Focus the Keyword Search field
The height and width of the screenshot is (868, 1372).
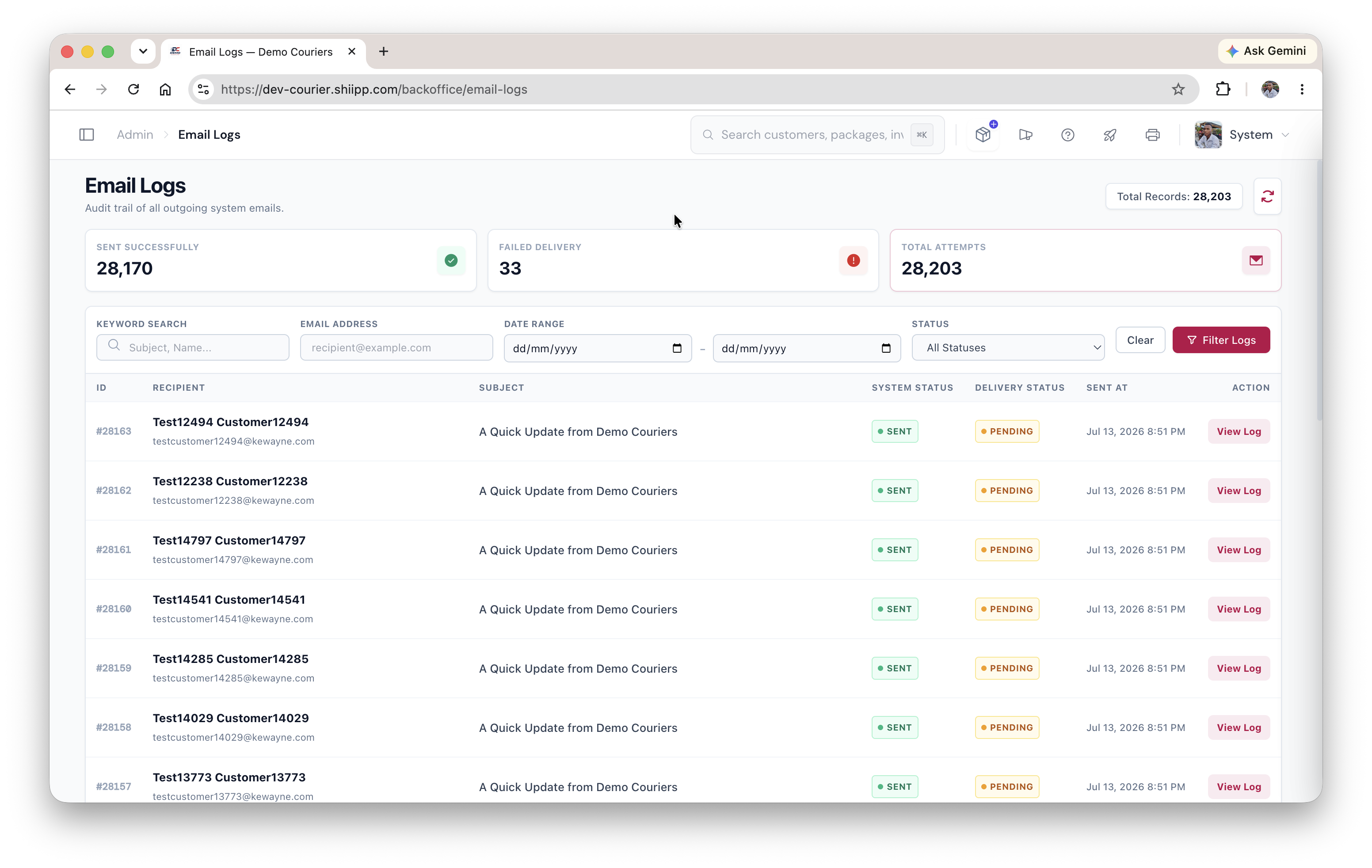[x=193, y=348]
